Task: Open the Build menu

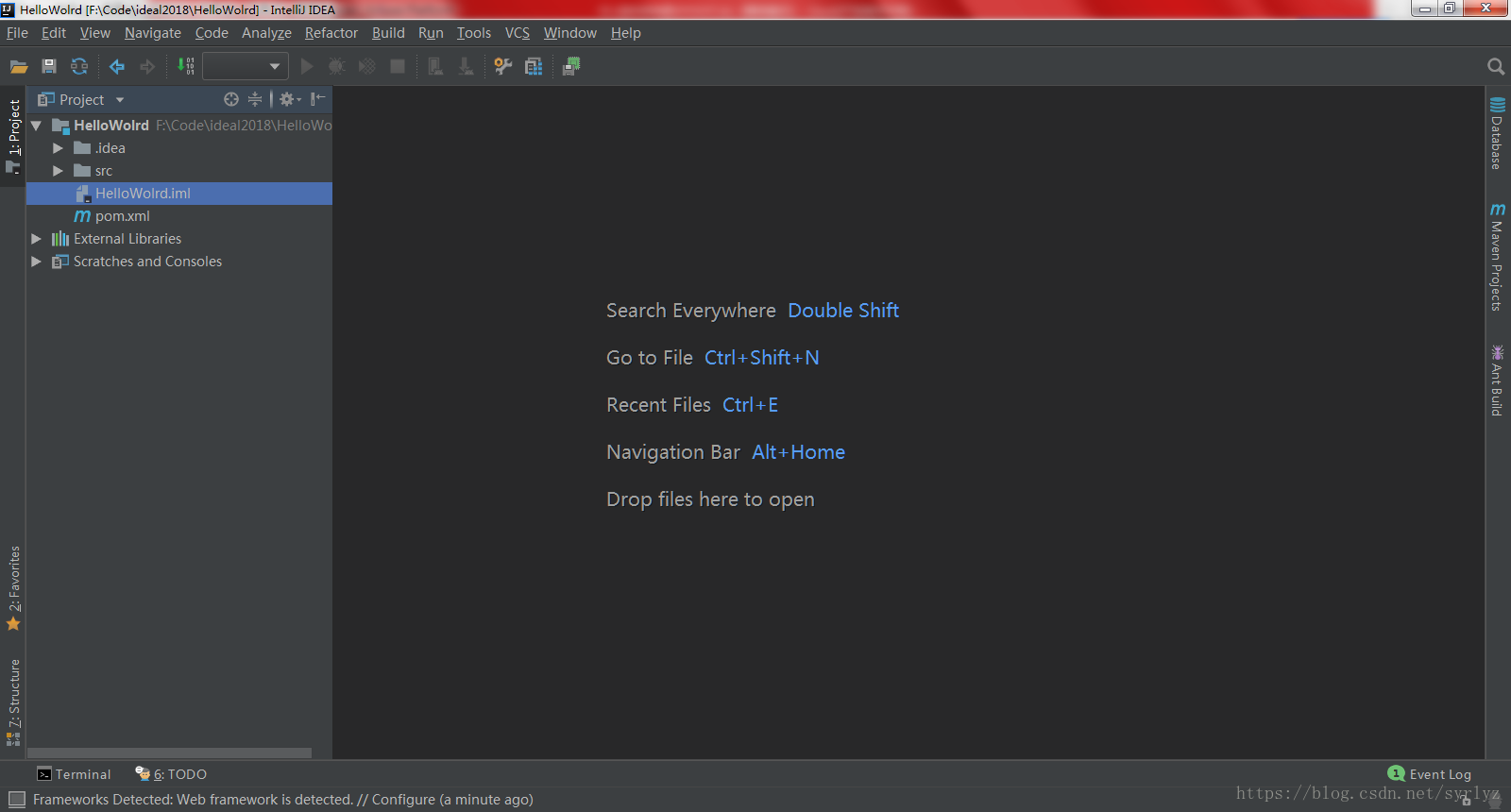Action: point(388,33)
